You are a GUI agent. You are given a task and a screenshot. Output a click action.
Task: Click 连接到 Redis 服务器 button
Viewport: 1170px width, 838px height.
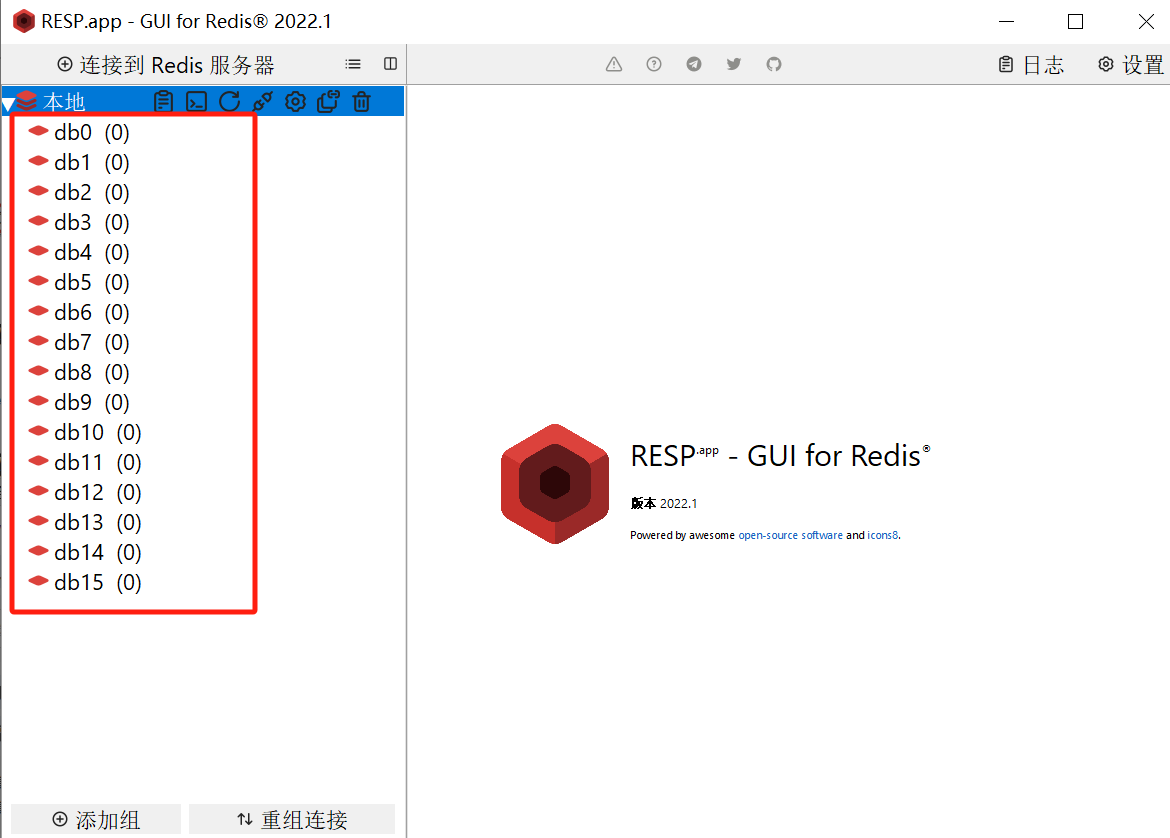point(166,65)
